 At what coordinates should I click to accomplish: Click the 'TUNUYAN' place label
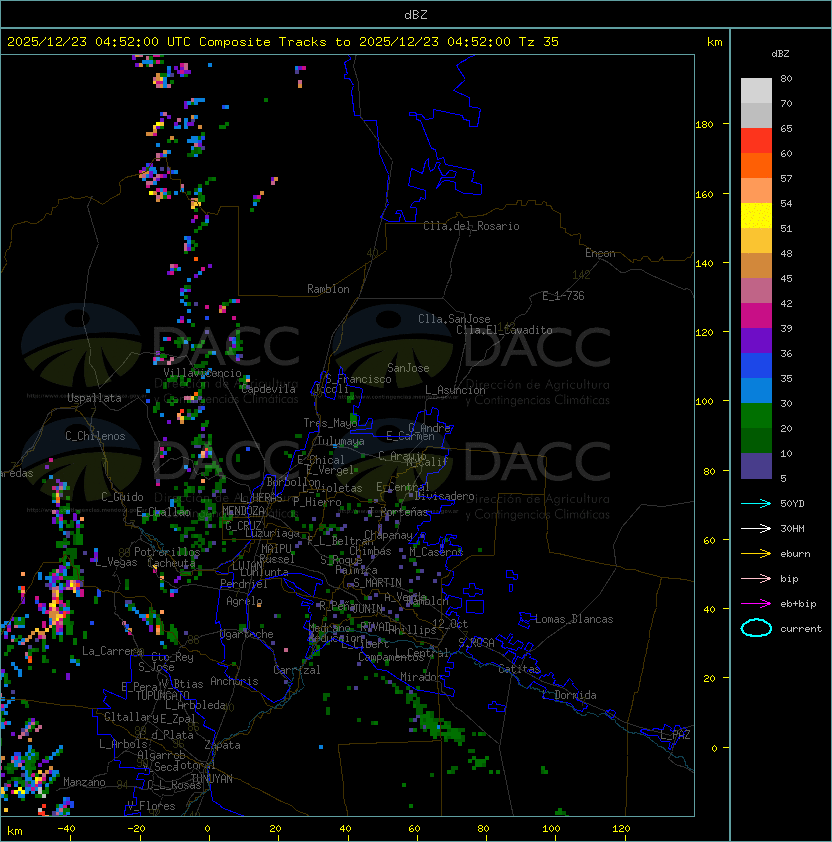[212, 779]
